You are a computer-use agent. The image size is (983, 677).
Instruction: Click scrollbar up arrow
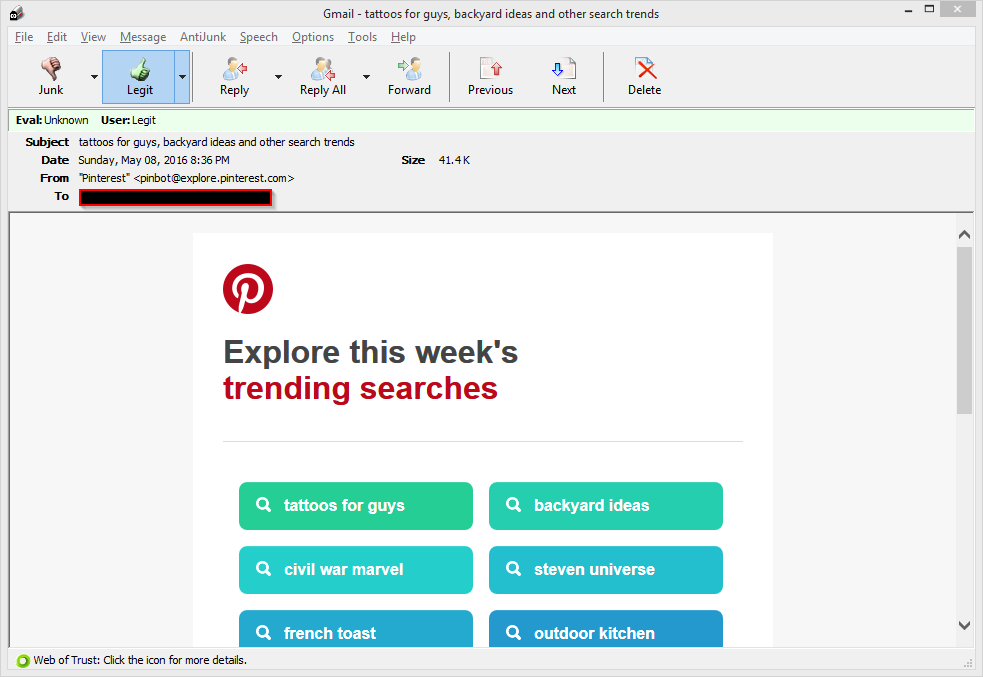tap(964, 234)
